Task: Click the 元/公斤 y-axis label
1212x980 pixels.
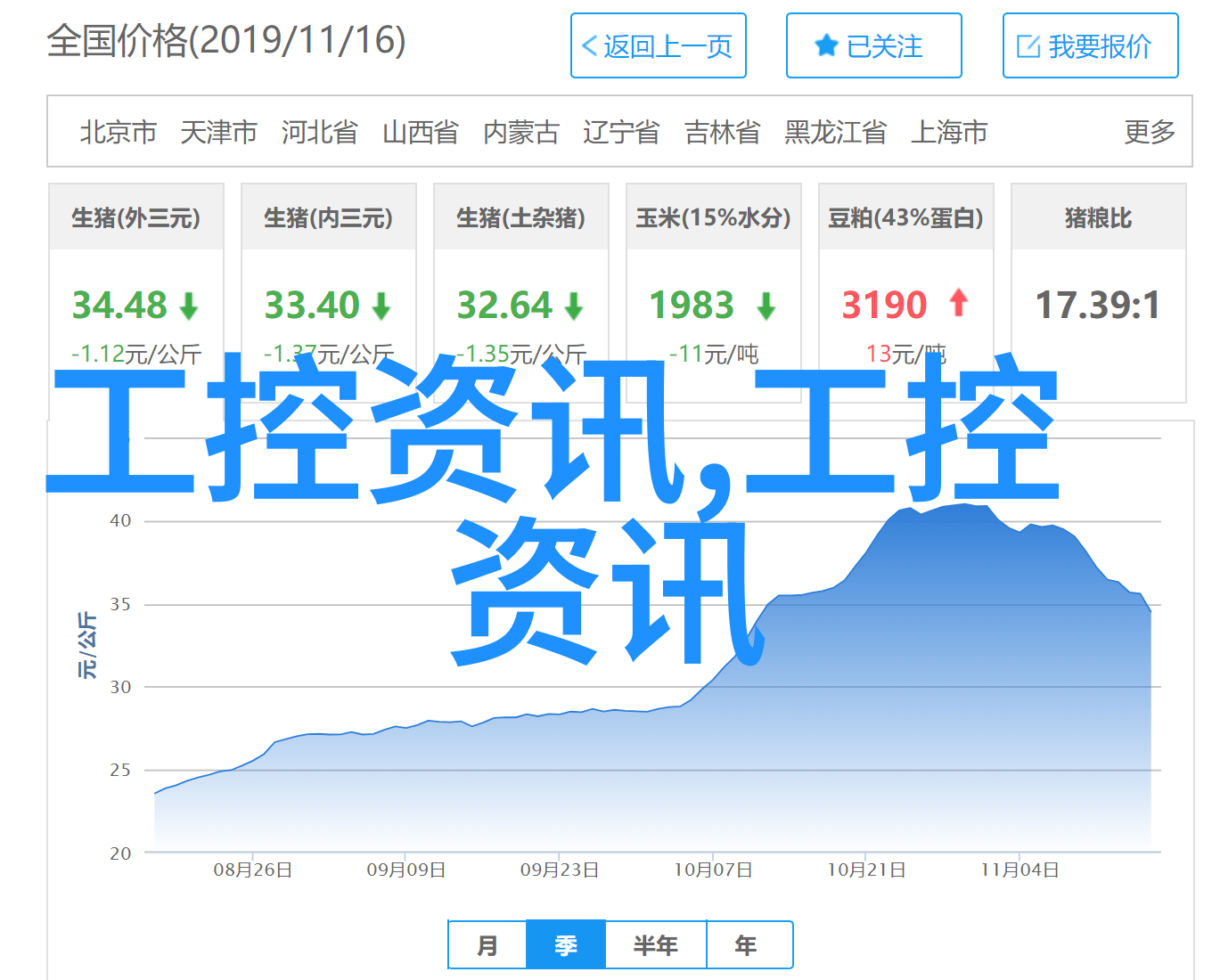Action: click(86, 645)
